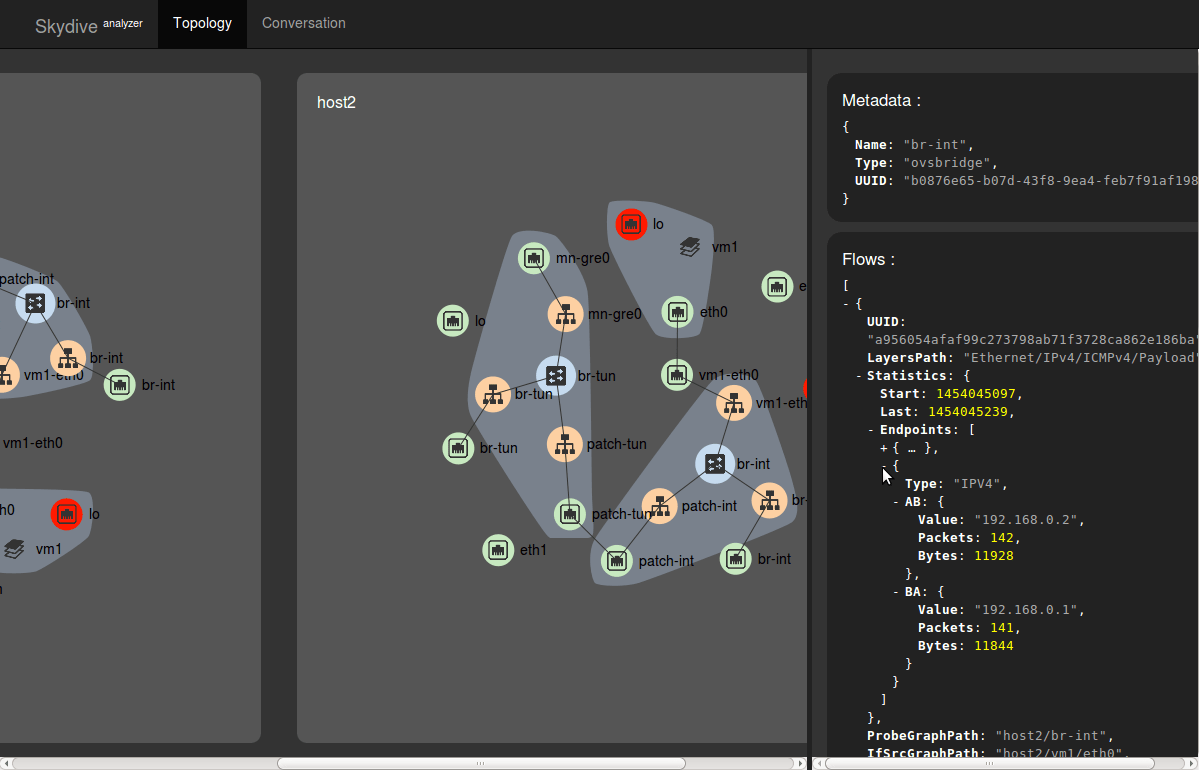Select the orange vm1-eth0 port node in host2
This screenshot has height=770, width=1199.
click(x=733, y=403)
